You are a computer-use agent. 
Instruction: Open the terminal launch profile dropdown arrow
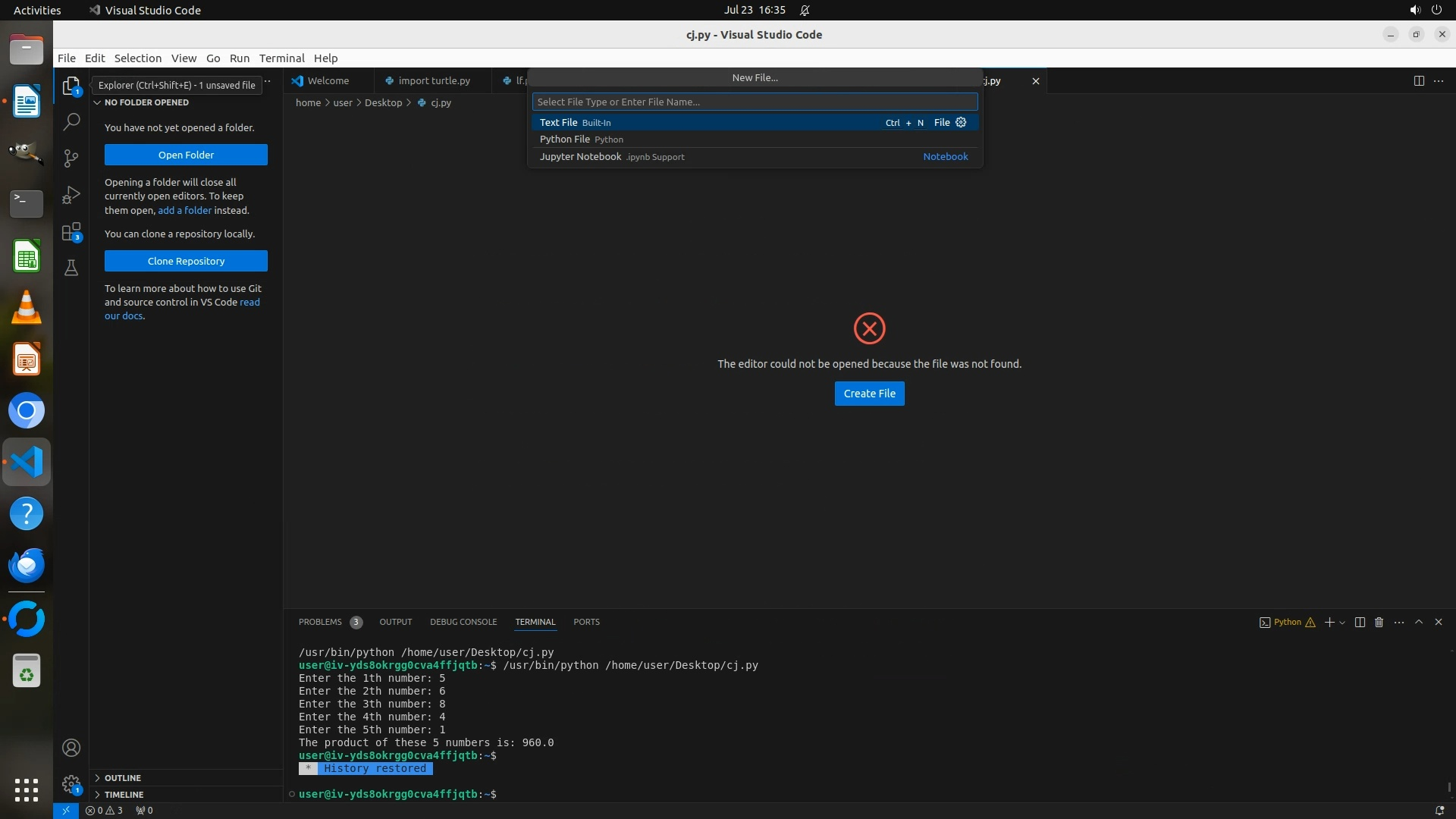coord(1343,623)
